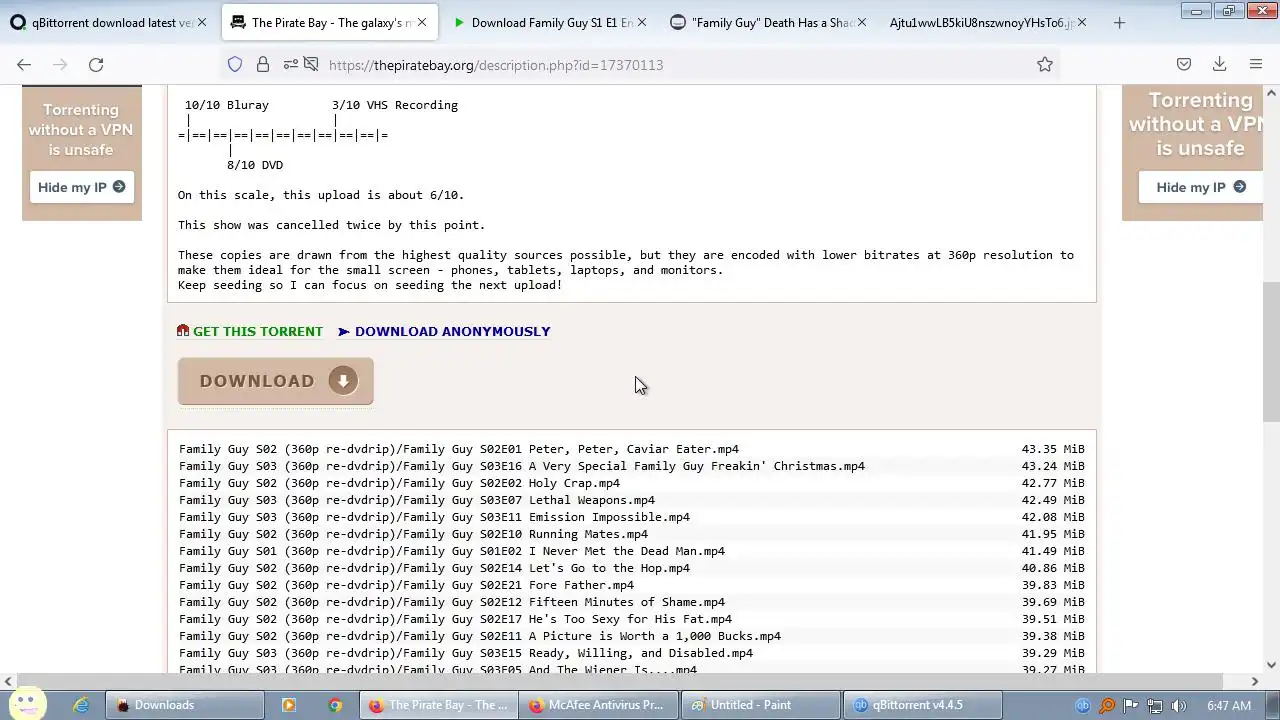This screenshot has height=720, width=1280.
Task: Select the S03E16 Freakin' Christmas.mp4 file row
Action: [x=632, y=466]
